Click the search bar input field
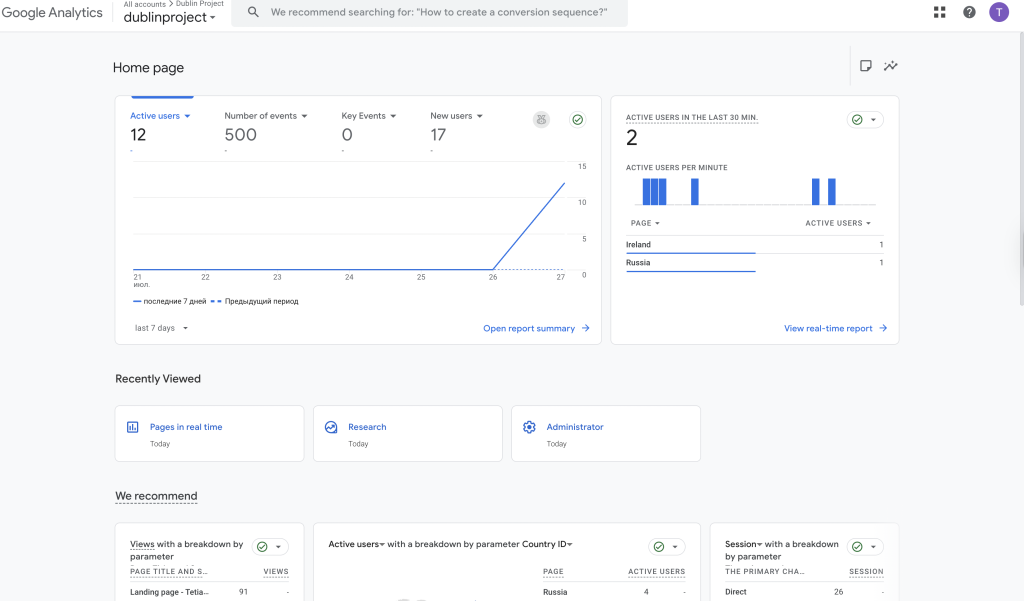 point(440,12)
